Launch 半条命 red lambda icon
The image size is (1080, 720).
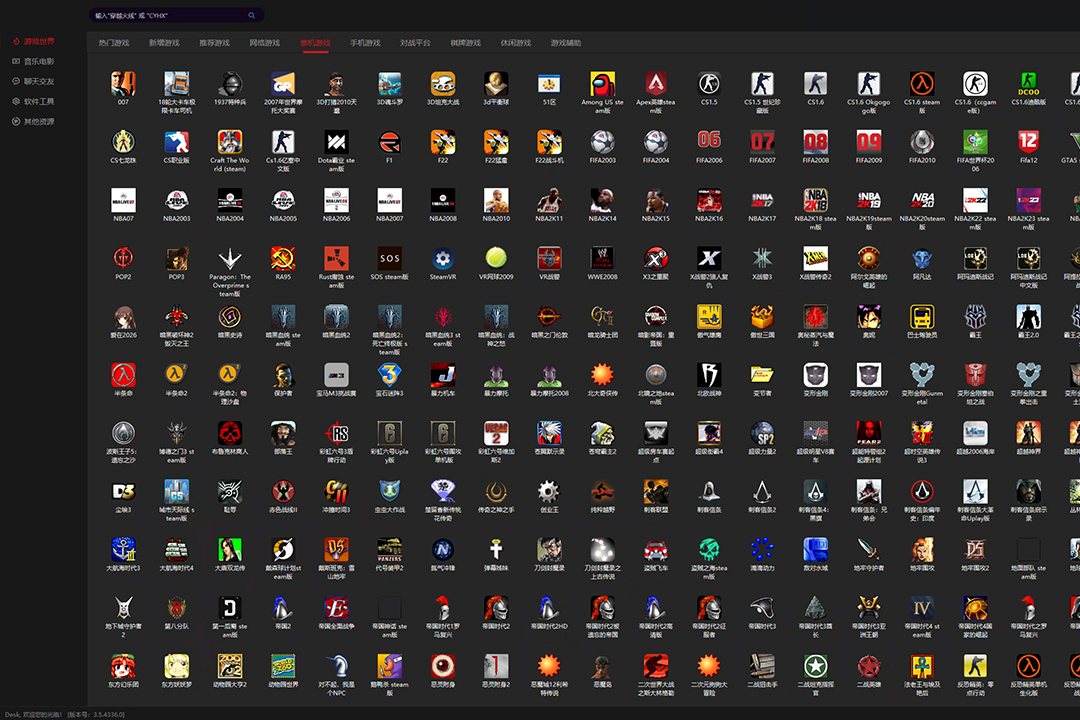(x=123, y=376)
